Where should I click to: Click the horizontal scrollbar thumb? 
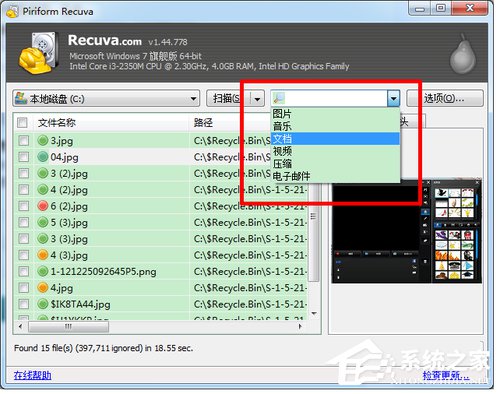(x=68, y=326)
